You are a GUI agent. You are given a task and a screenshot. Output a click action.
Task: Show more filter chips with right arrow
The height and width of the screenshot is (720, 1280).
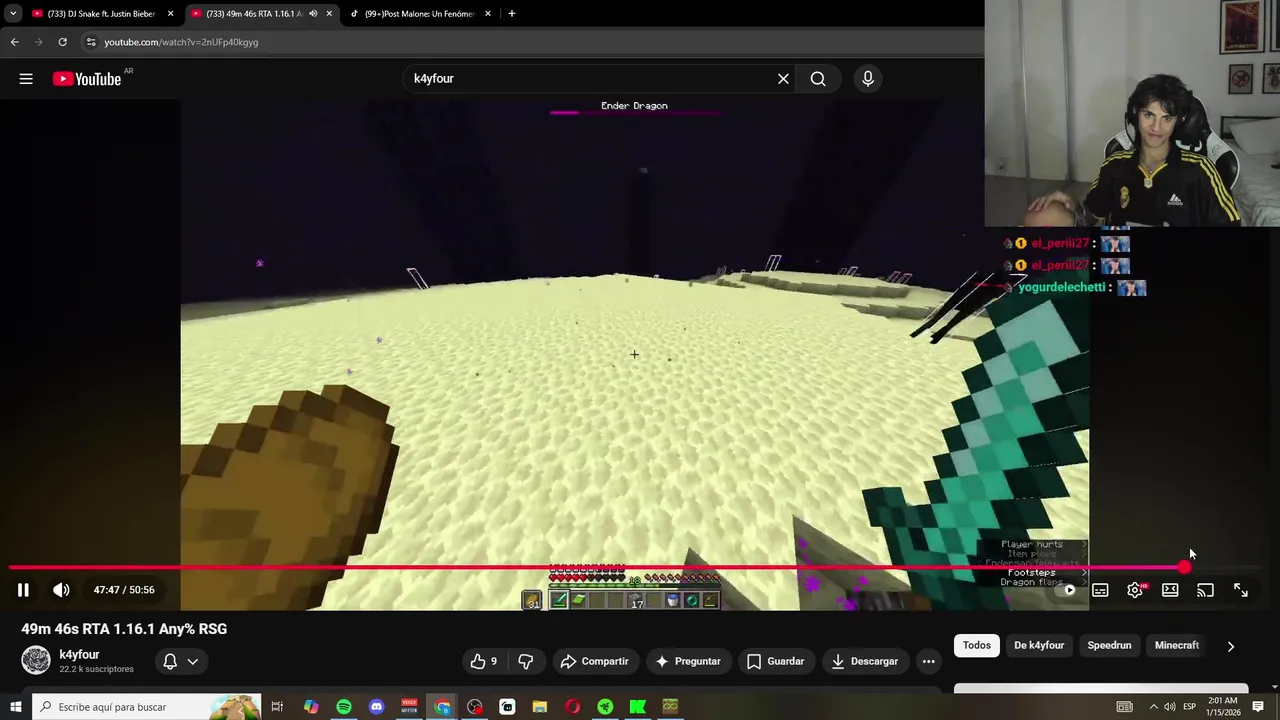point(1230,646)
